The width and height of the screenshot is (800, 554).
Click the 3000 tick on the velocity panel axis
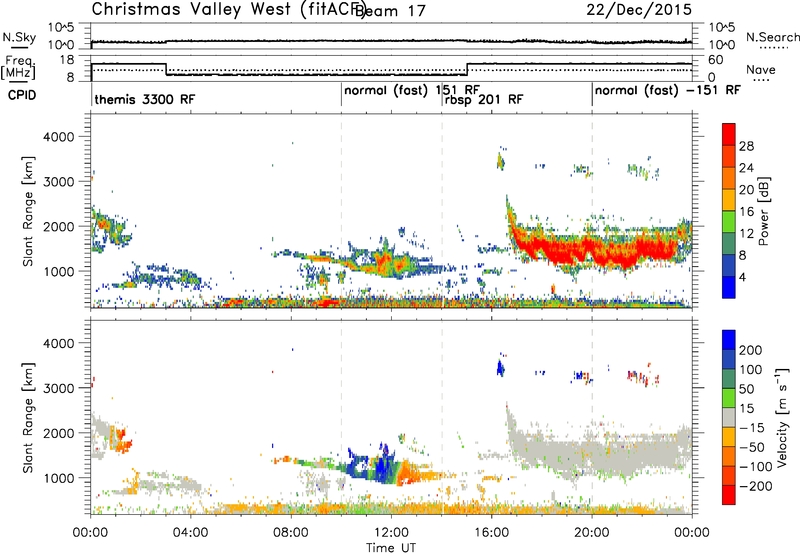(x=59, y=388)
